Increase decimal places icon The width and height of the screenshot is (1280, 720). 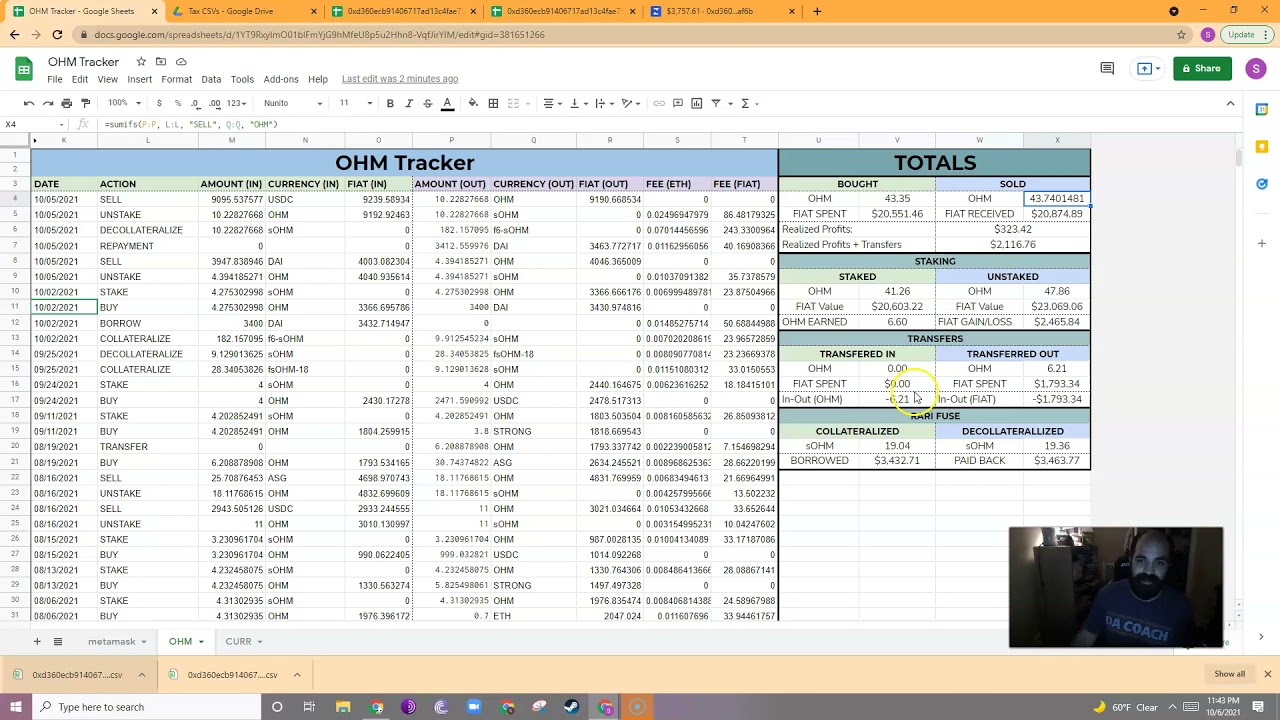point(215,103)
